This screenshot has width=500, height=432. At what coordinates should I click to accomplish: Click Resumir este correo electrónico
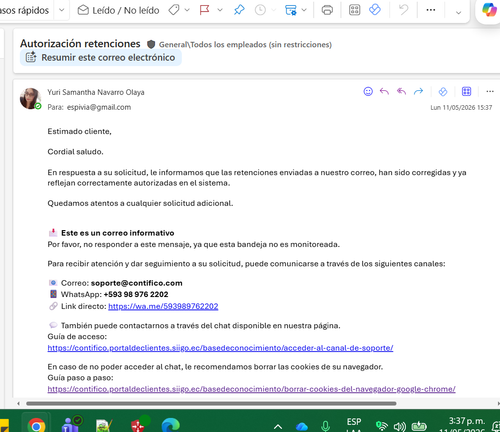coord(101,57)
